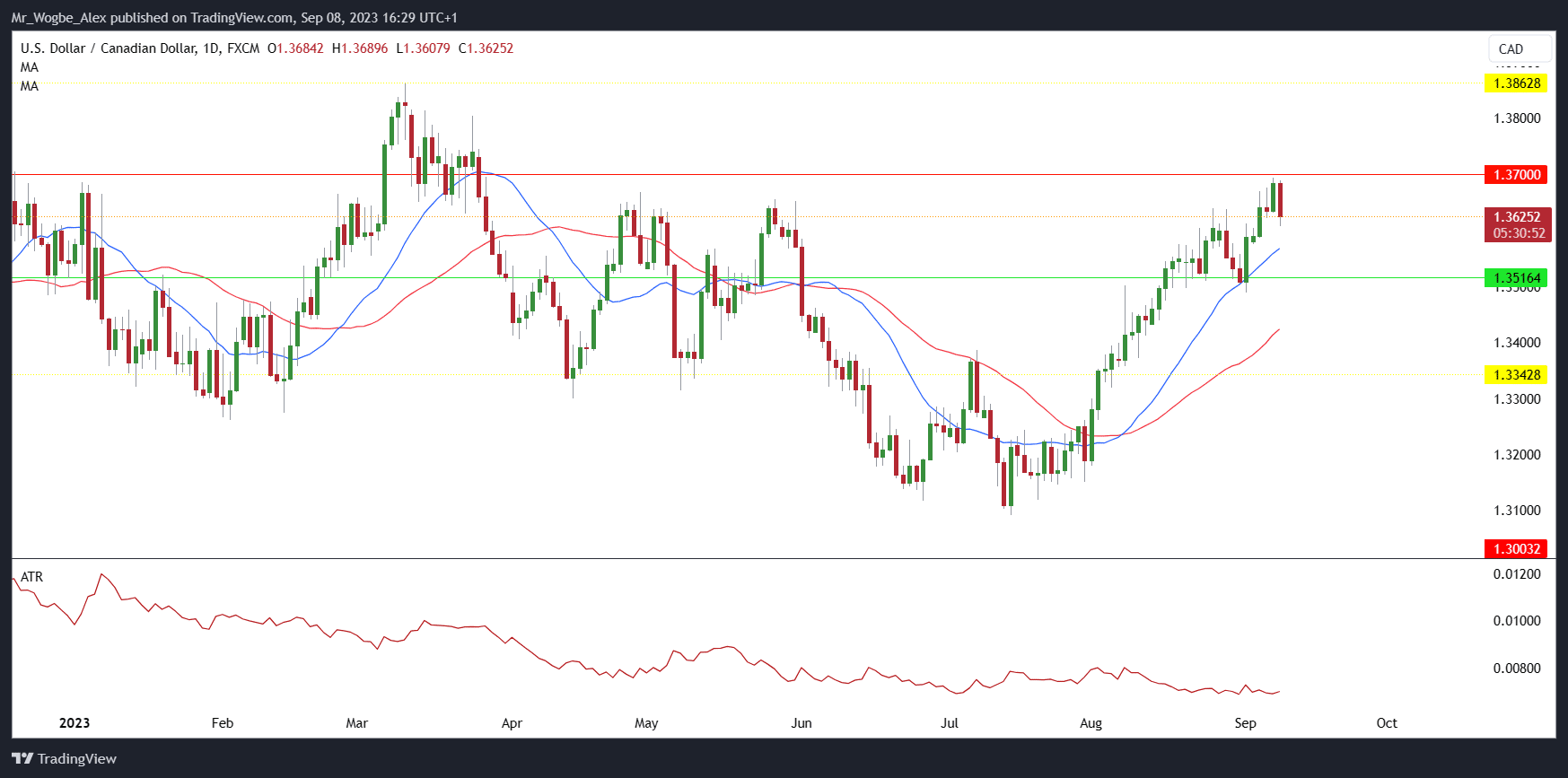Click the 2023 label on time axis
1568x778 pixels.
(74, 723)
